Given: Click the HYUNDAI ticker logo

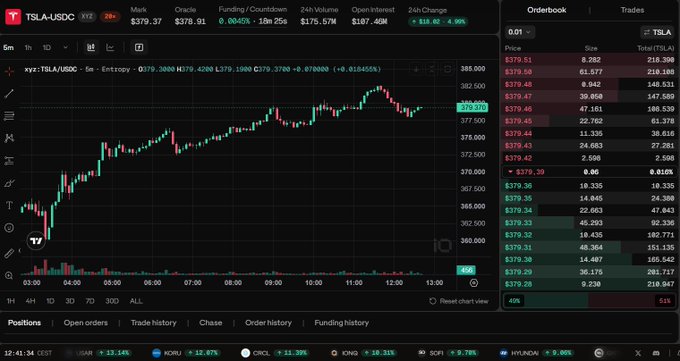Looking at the screenshot, I should (x=503, y=353).
